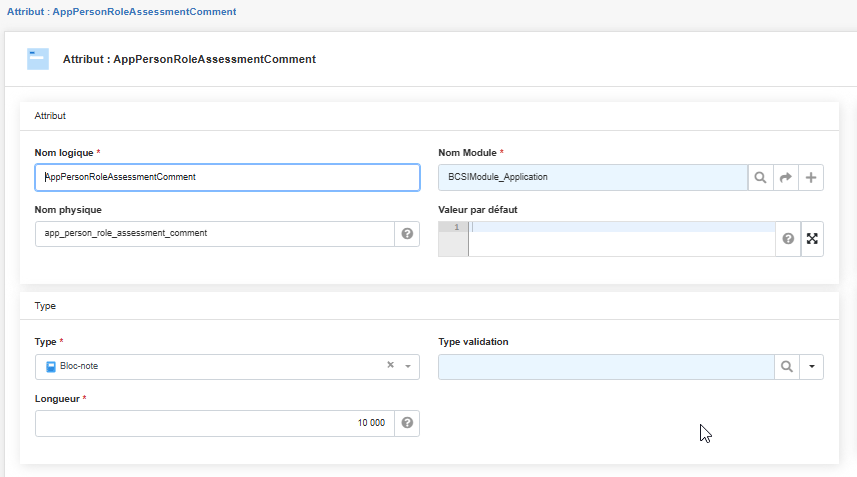Open the Type validation dropdown caret

click(x=811, y=367)
